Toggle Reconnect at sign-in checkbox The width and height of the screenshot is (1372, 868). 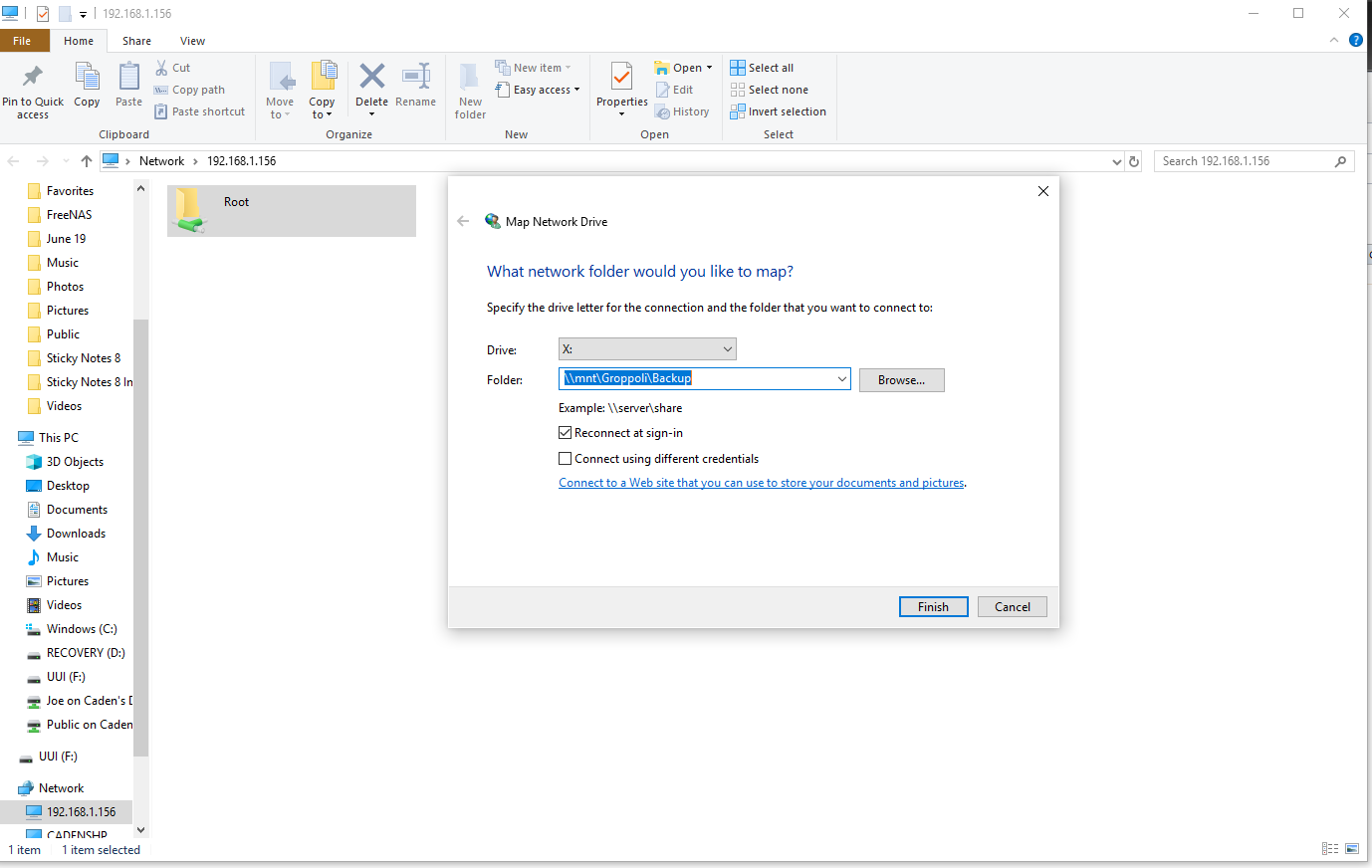(566, 433)
